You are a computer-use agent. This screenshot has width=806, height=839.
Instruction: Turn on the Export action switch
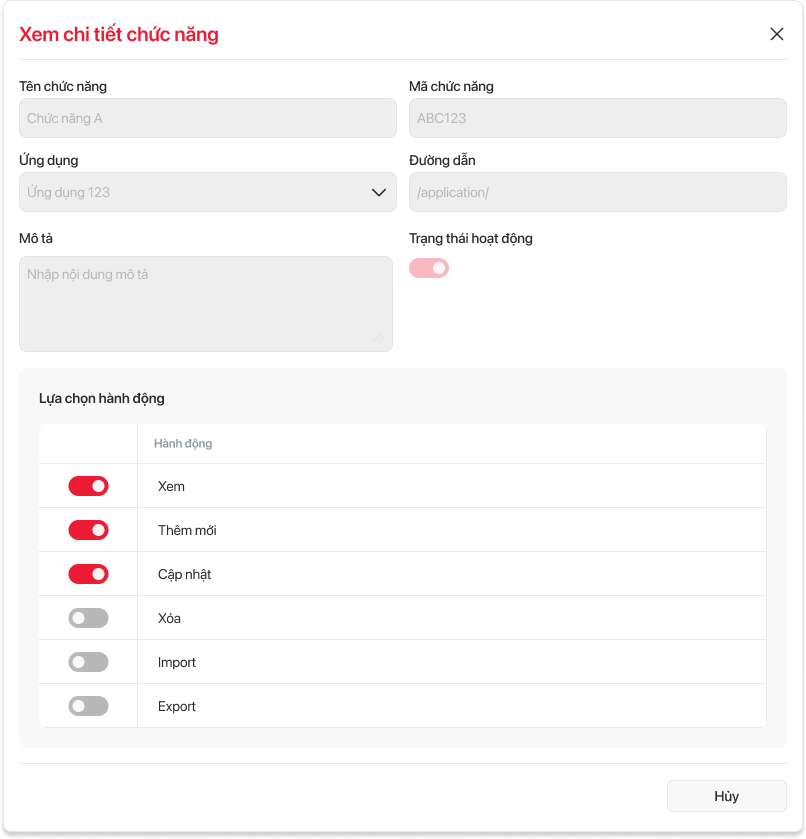tap(88, 706)
